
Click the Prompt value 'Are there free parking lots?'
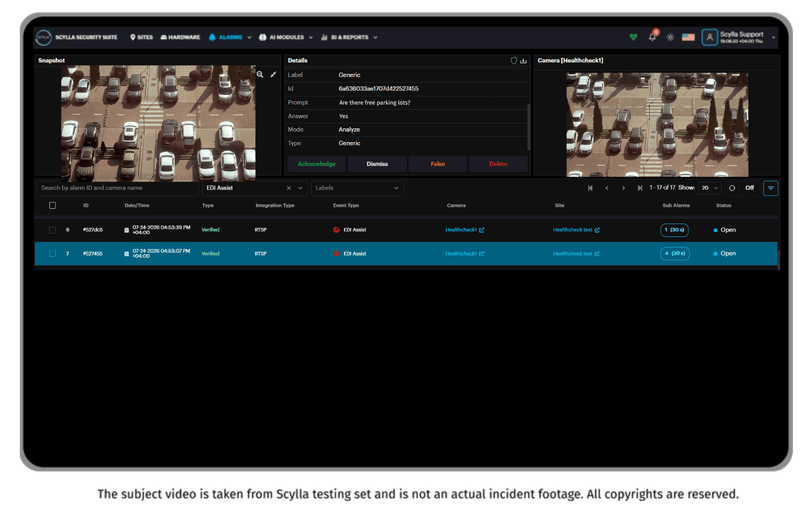pos(374,103)
